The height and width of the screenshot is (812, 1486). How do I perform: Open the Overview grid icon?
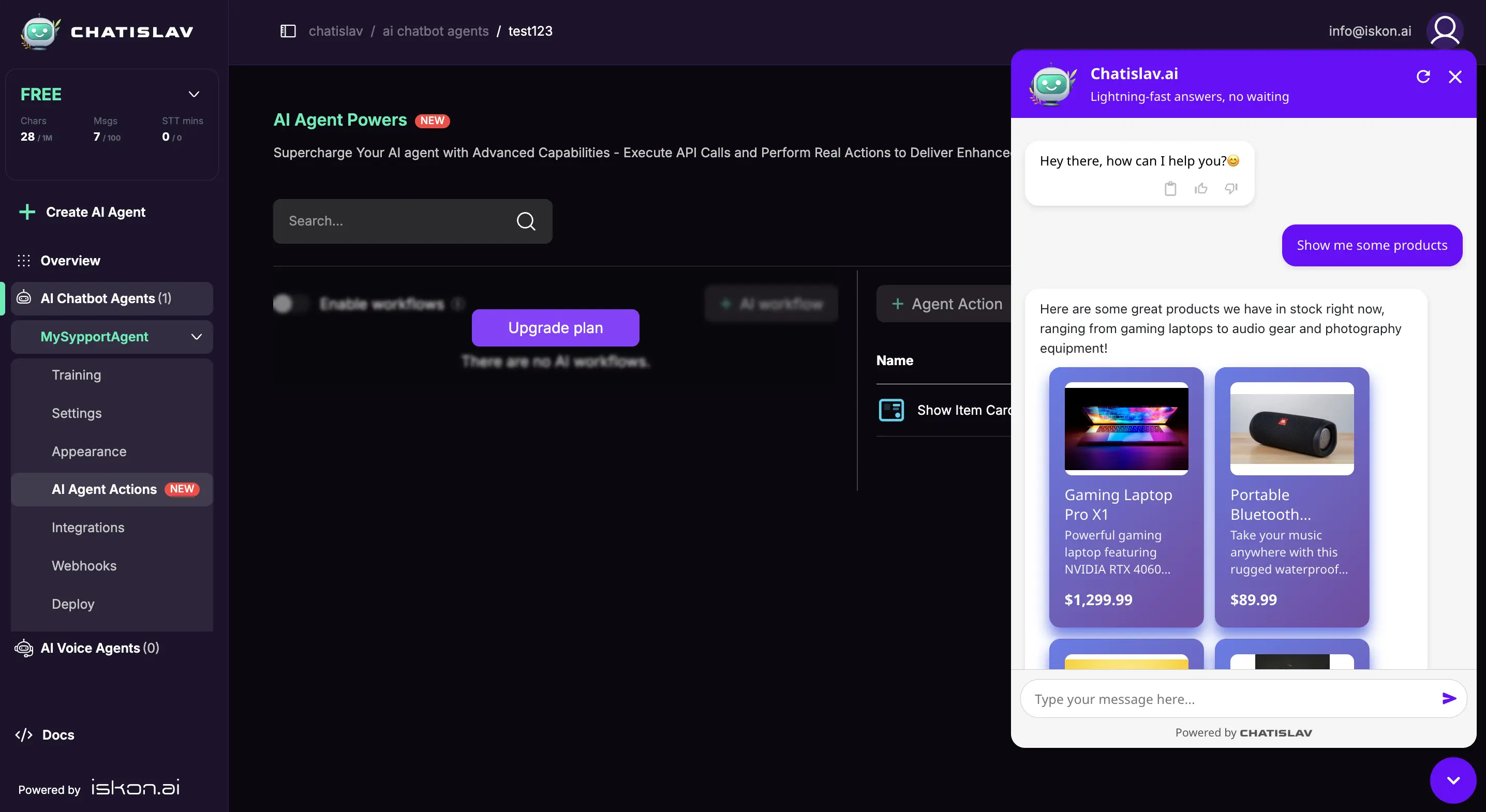point(24,261)
